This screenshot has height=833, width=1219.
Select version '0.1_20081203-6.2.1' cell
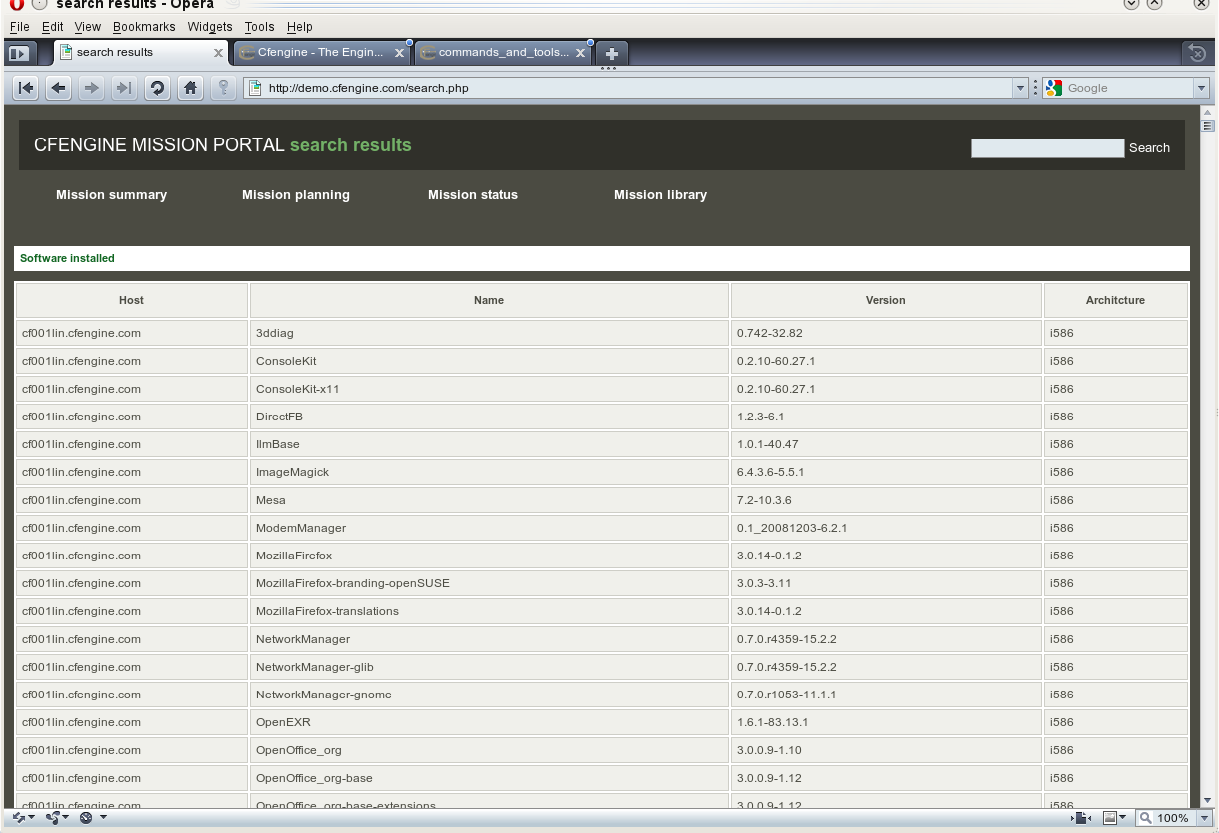click(x=886, y=528)
